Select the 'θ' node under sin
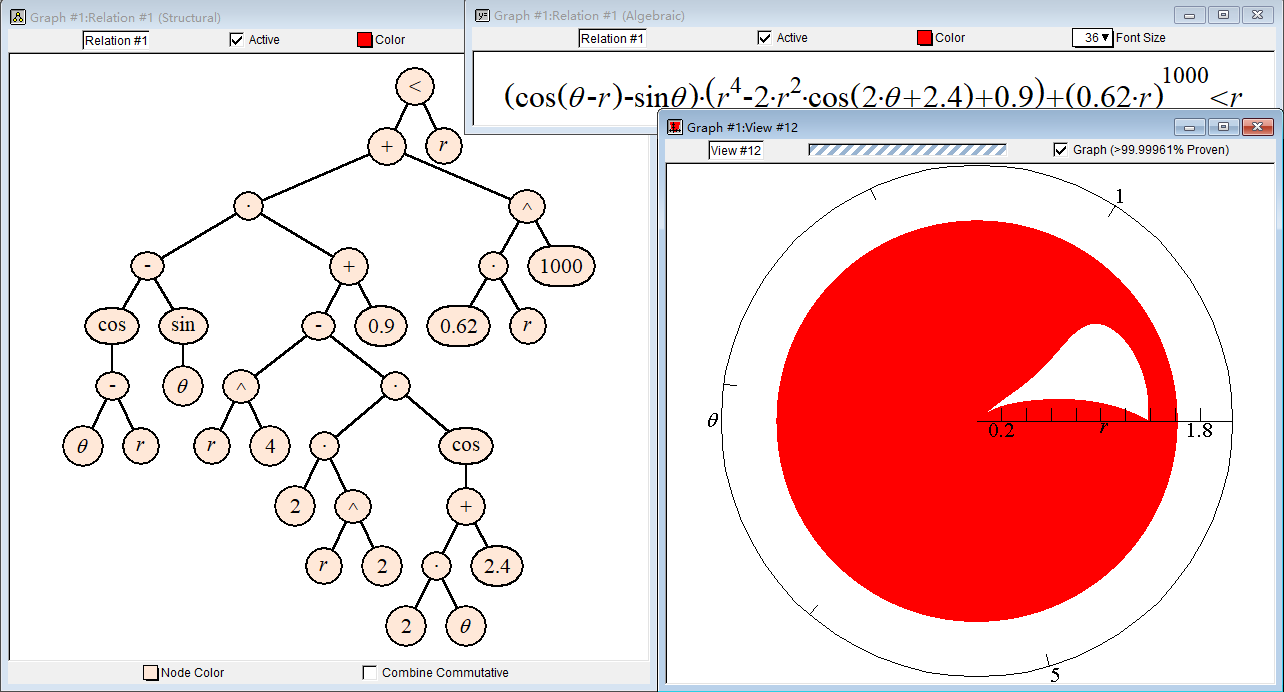Image resolution: width=1284 pixels, height=692 pixels. point(183,386)
